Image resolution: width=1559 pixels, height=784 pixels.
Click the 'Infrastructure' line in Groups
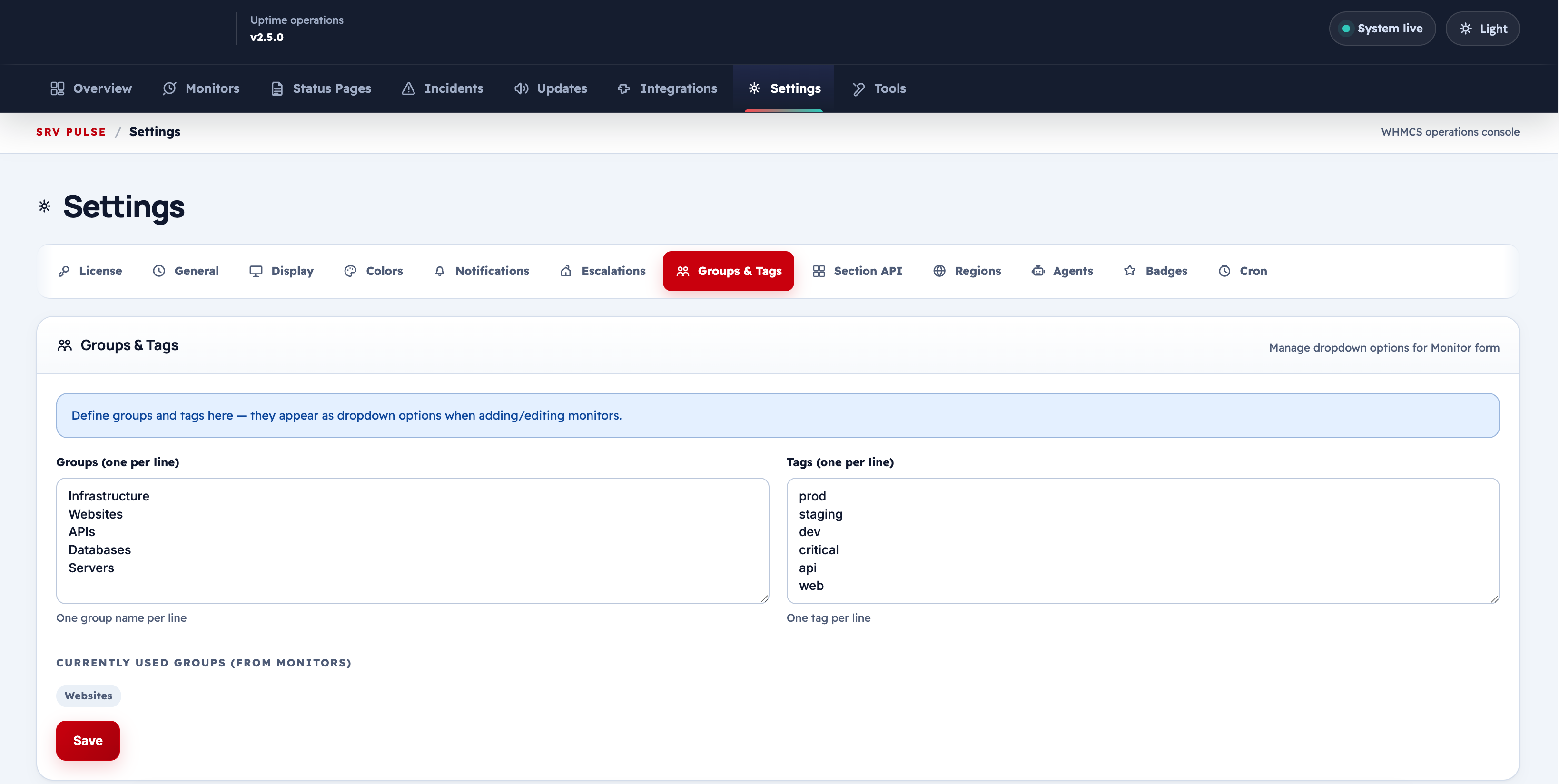(x=109, y=496)
